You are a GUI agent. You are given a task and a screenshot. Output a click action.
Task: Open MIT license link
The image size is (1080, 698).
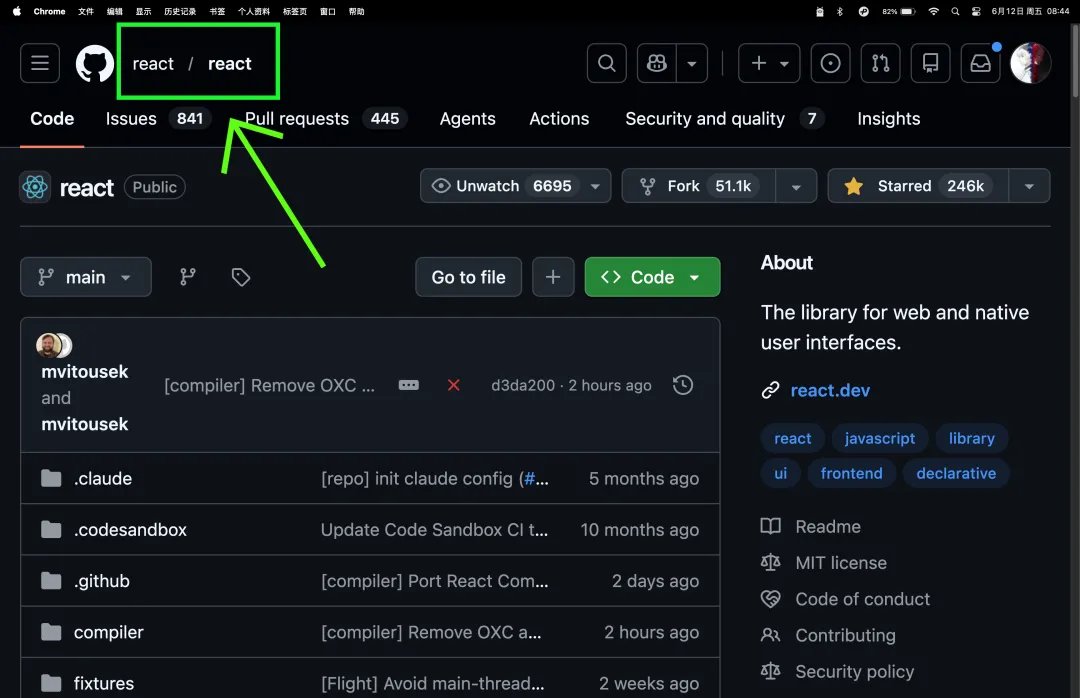[824, 563]
